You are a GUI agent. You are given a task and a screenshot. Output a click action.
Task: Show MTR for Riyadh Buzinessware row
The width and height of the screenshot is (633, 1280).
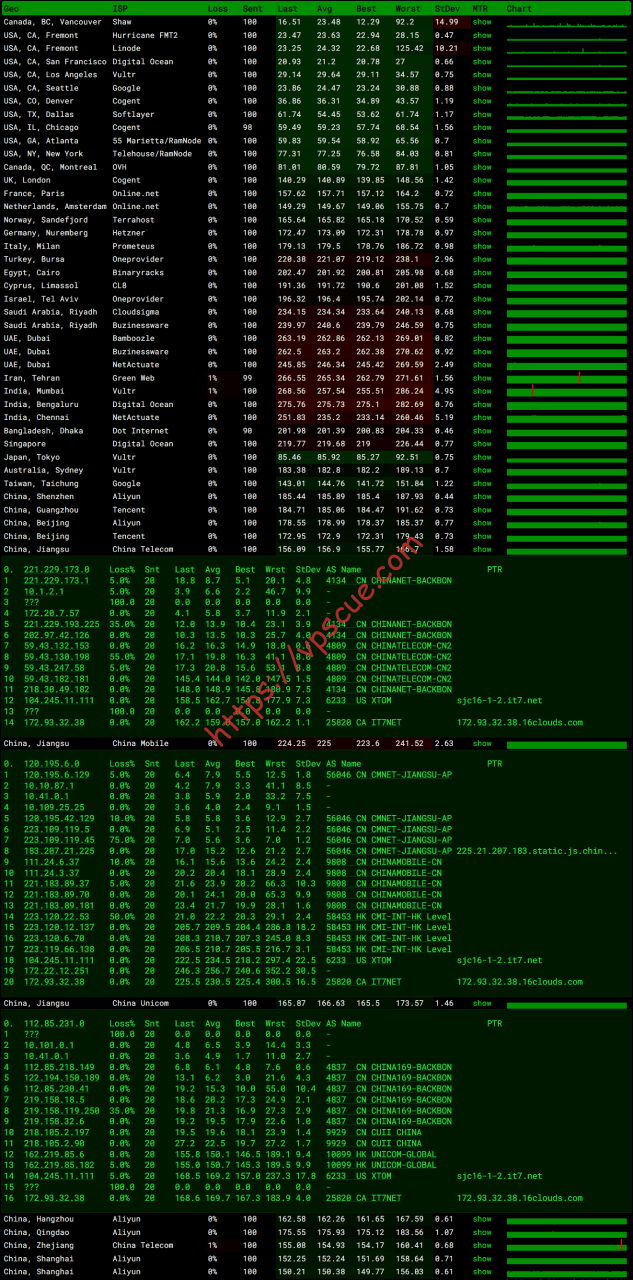482,325
